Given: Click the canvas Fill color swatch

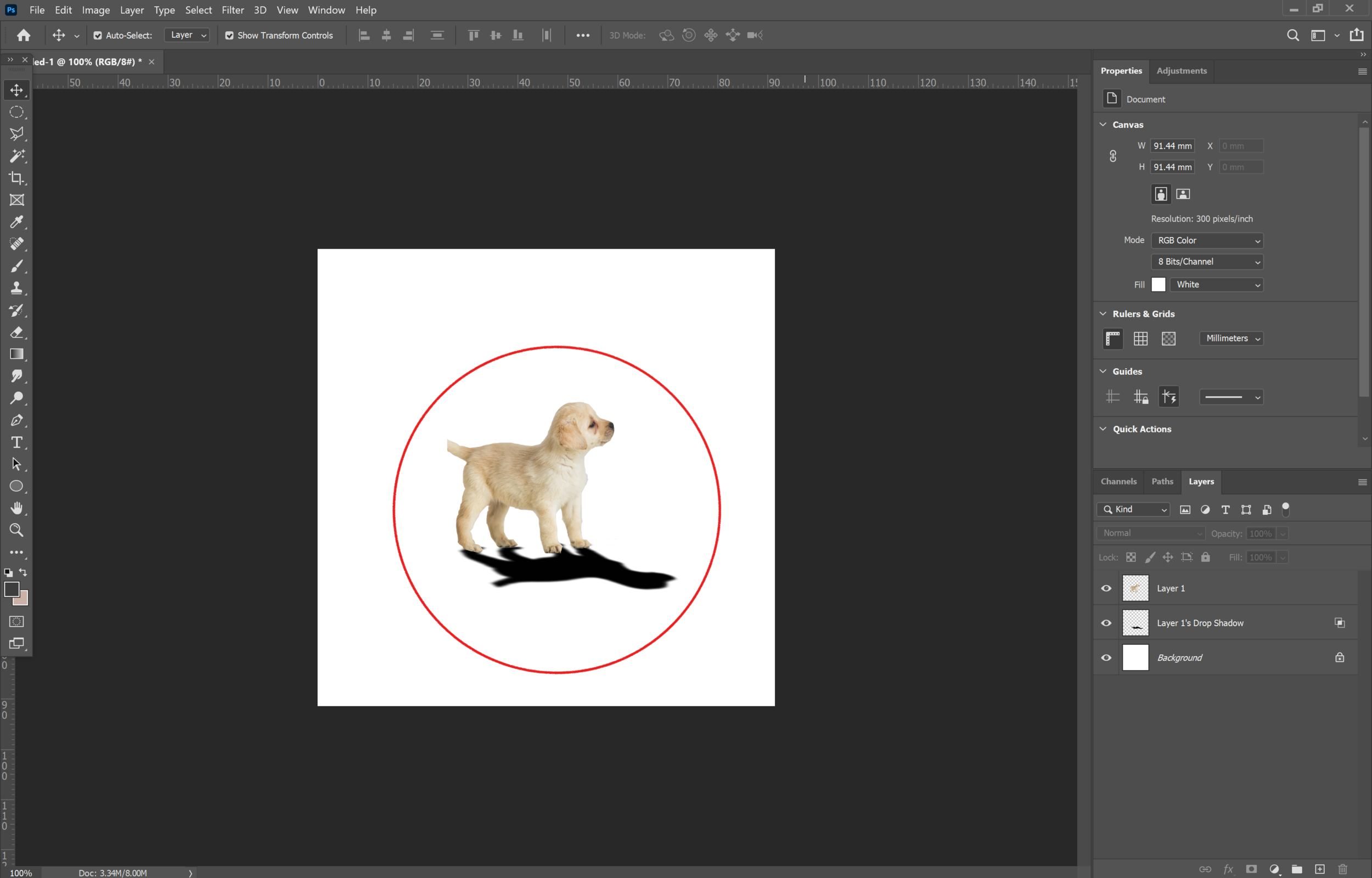Looking at the screenshot, I should (1159, 284).
